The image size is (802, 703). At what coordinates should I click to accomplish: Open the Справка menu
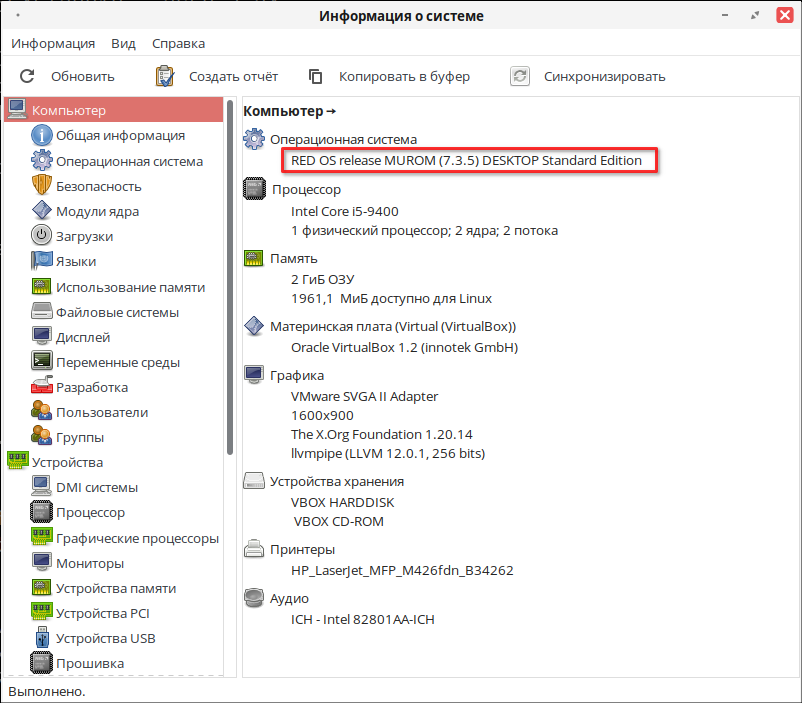click(x=179, y=43)
